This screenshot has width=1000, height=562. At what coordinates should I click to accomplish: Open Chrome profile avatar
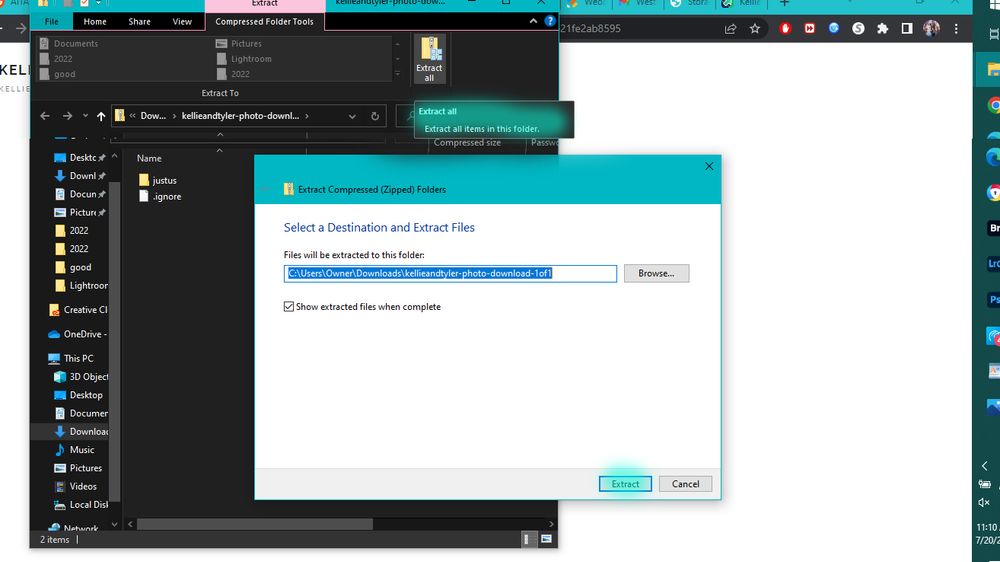[931, 29]
